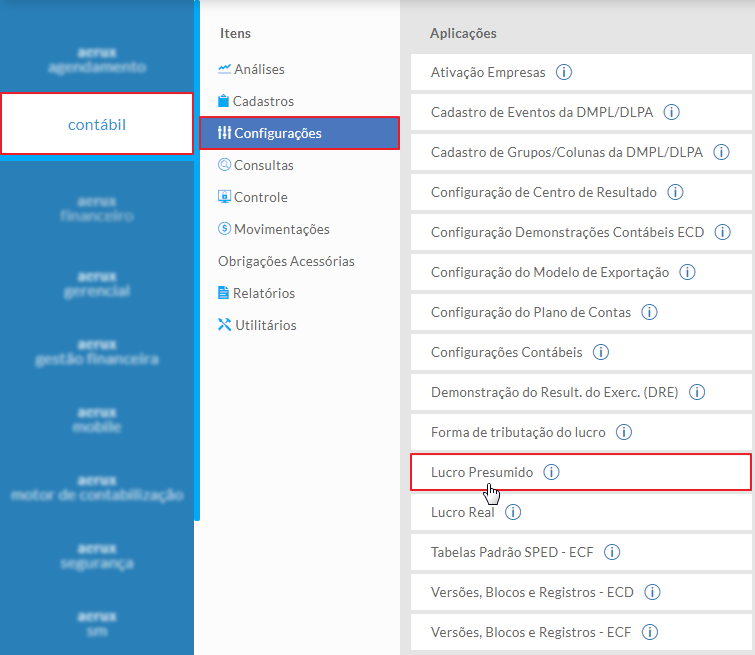Select Cadastros in the Itens list
This screenshot has height=655, width=755.
[263, 101]
